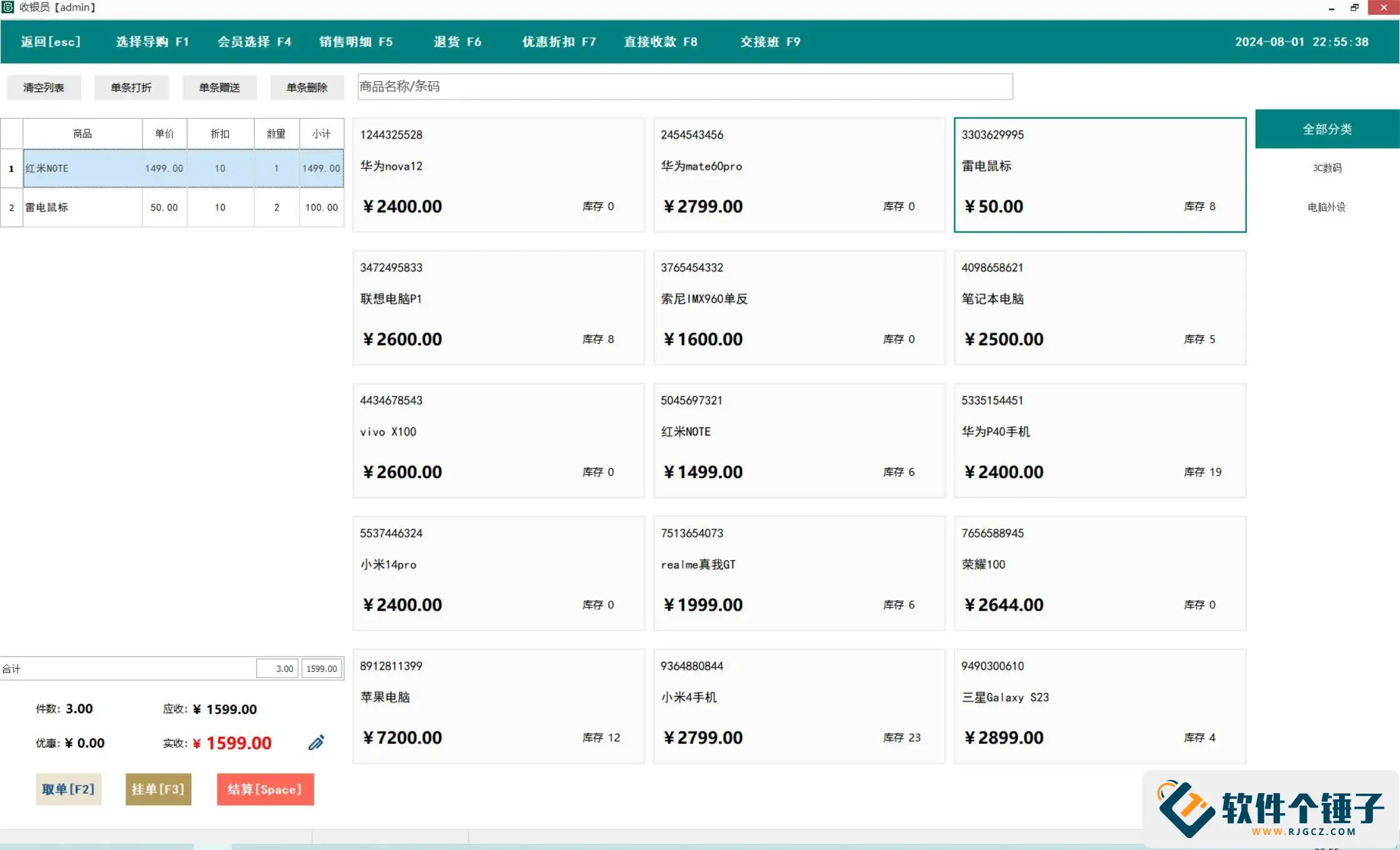Click the 小计 column header
Viewport: 1400px width, 850px height.
[x=321, y=134]
